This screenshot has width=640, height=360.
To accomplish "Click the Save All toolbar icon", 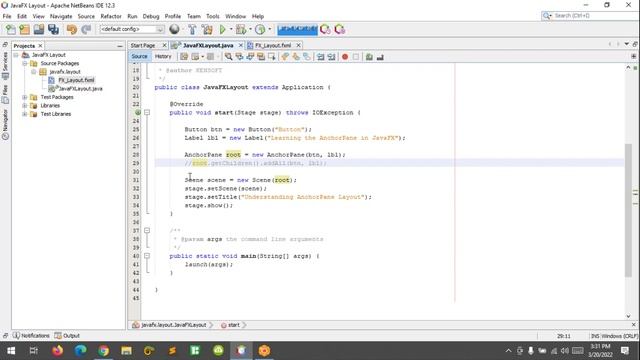I will (x=53, y=29).
